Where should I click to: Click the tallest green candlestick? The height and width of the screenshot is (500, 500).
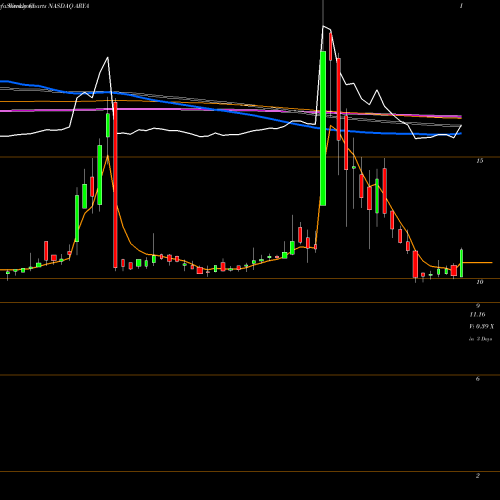tap(323, 128)
